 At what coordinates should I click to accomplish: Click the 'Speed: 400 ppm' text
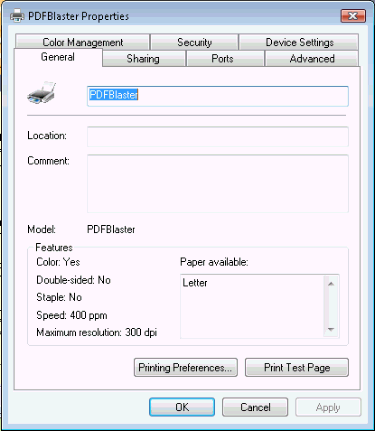pyautogui.click(x=72, y=315)
